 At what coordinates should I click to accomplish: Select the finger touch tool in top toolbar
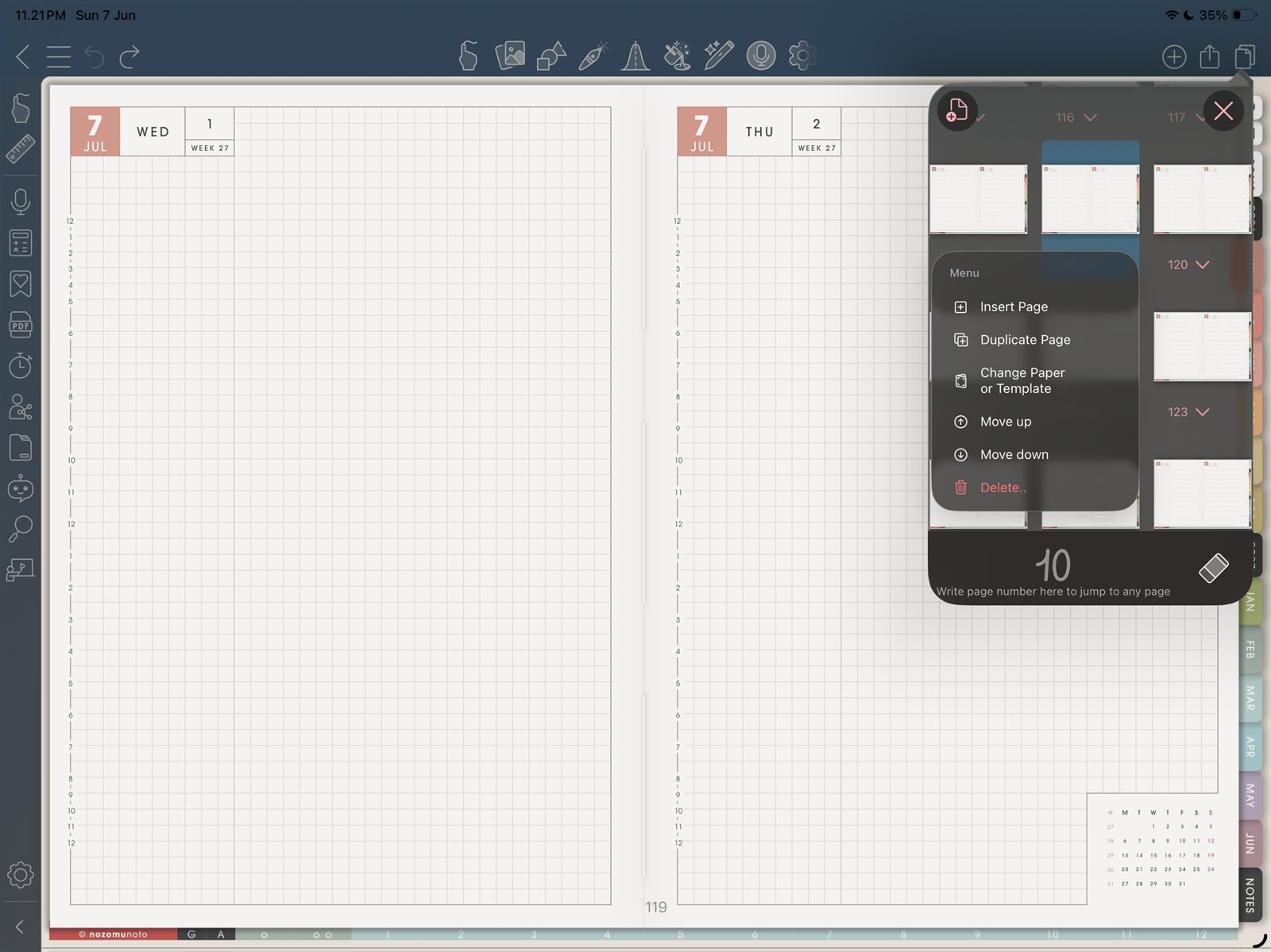coord(468,56)
